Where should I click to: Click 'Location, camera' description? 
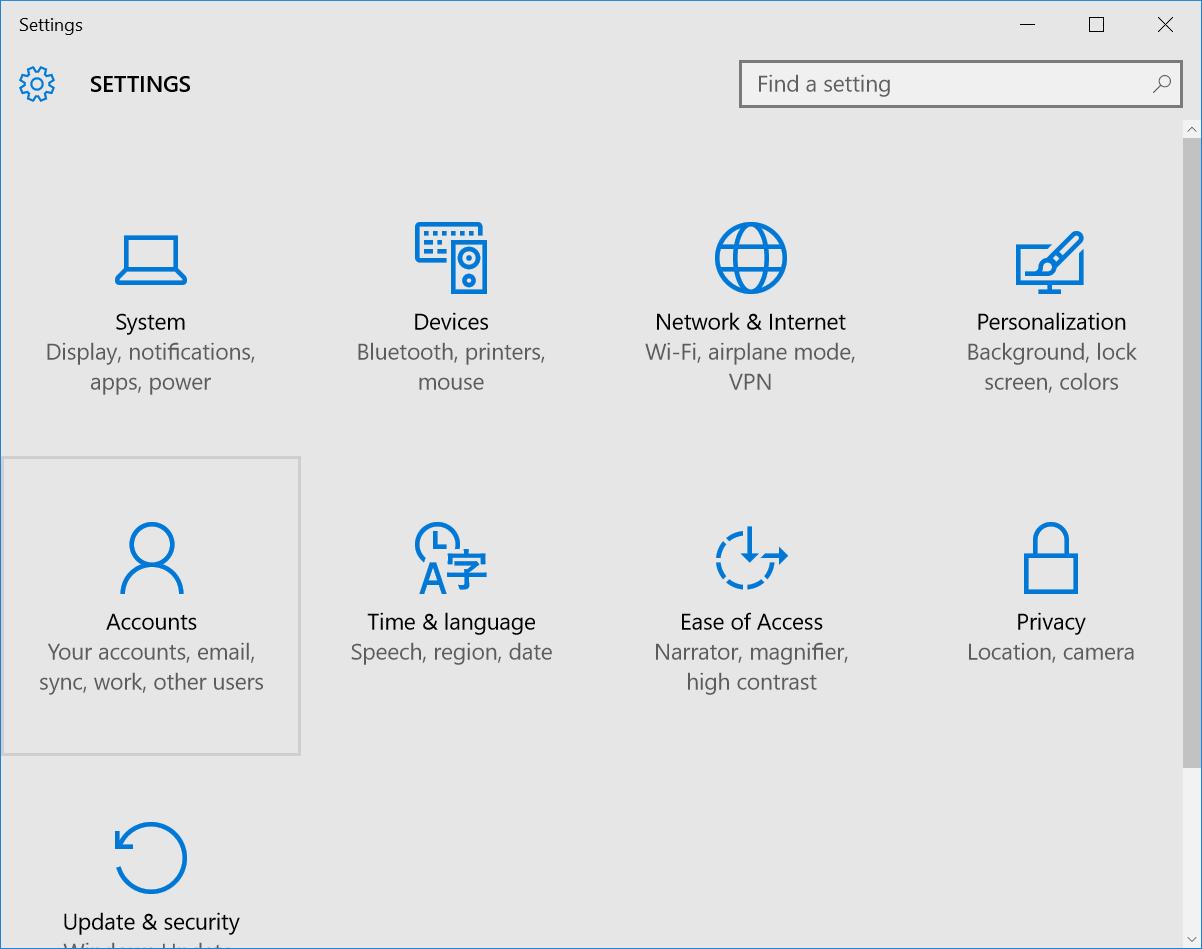pos(1051,652)
